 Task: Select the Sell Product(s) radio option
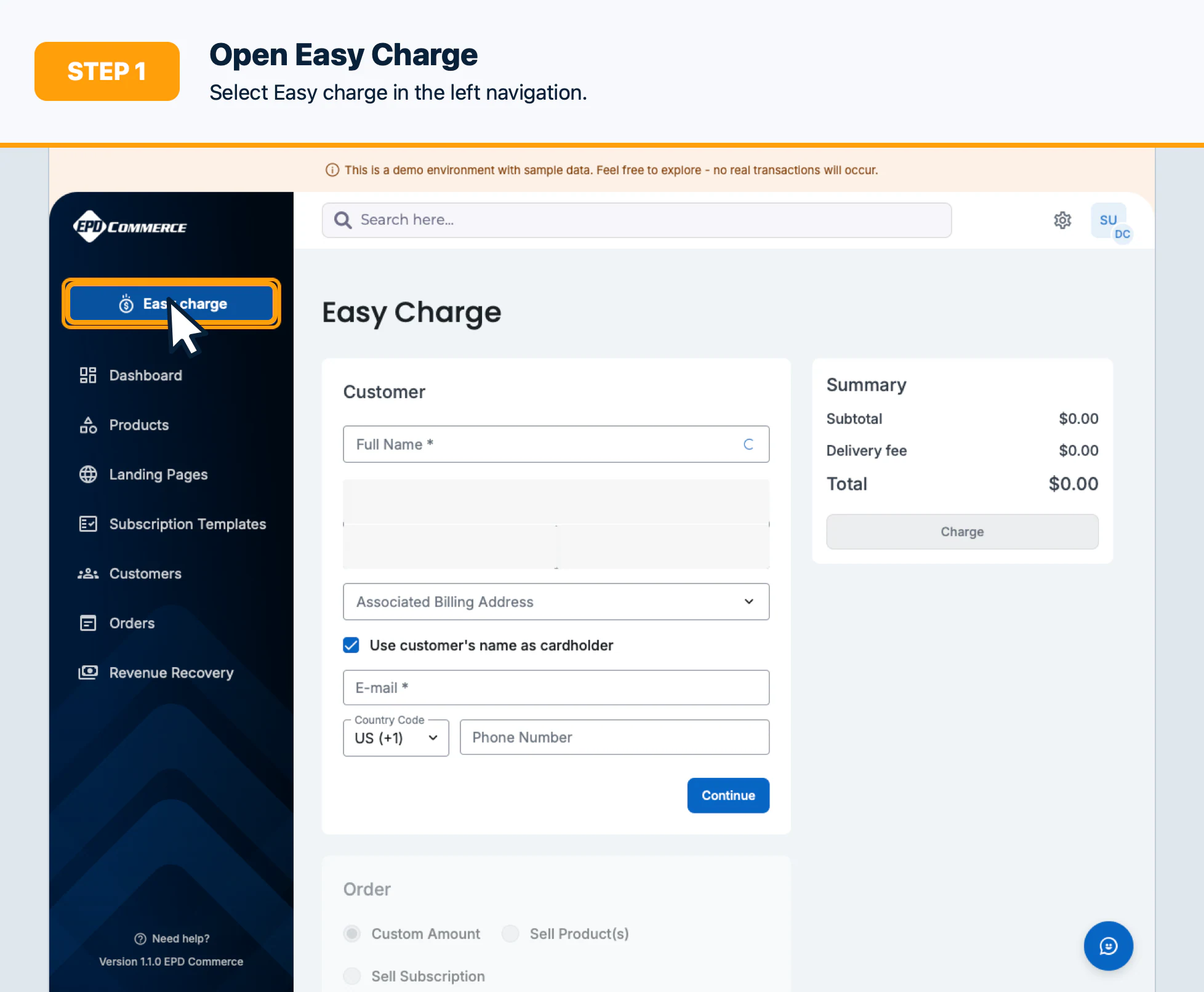(x=510, y=934)
